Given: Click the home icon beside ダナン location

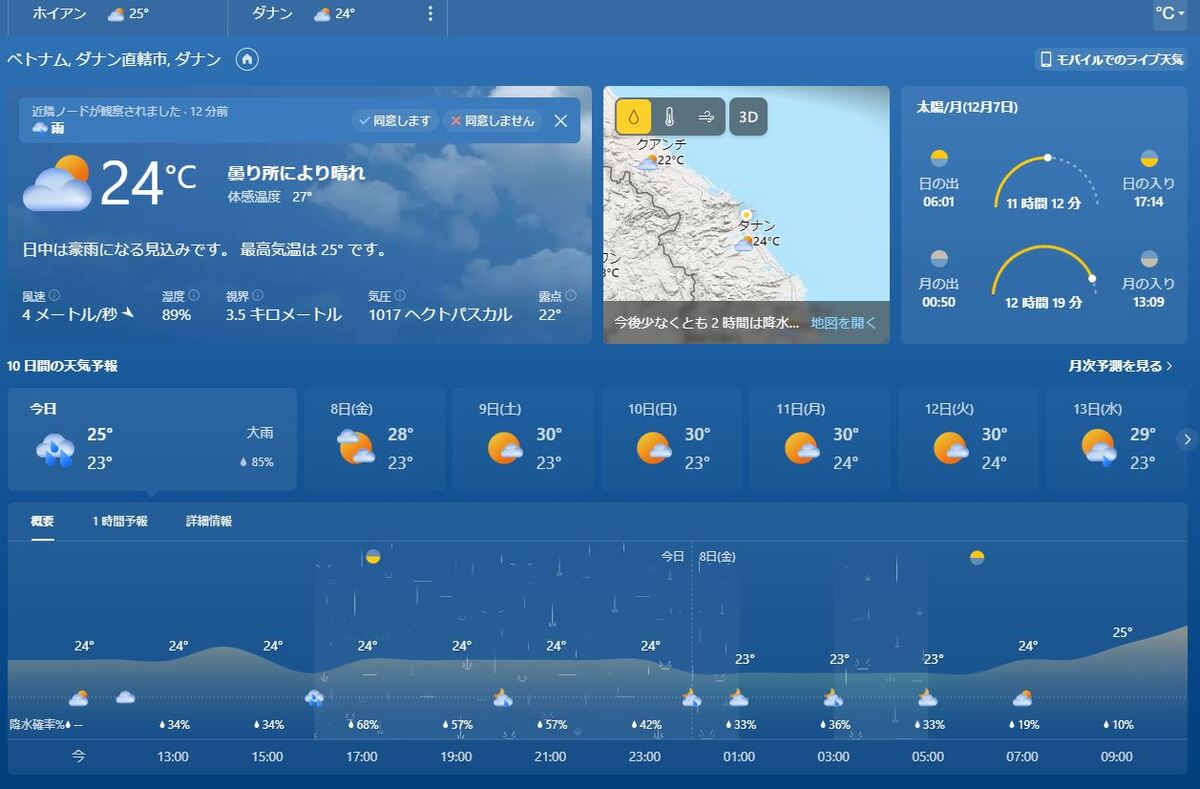Looking at the screenshot, I should (247, 60).
